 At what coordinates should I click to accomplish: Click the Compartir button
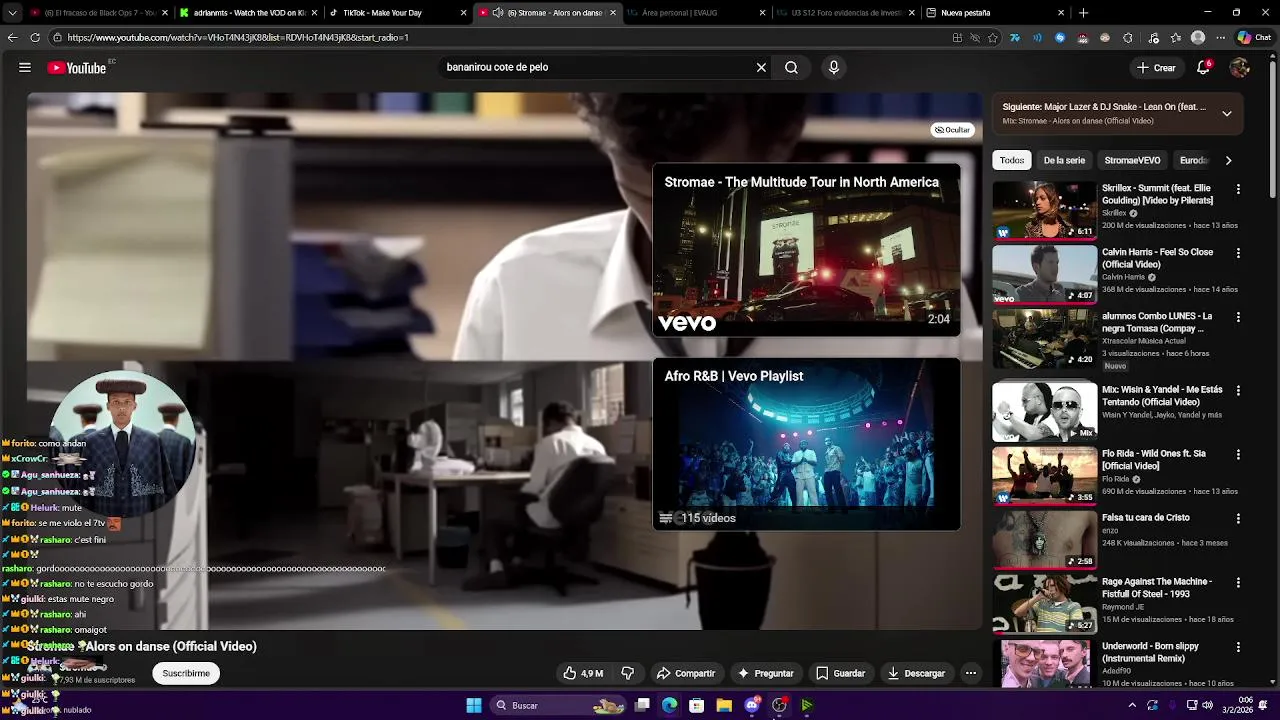(x=686, y=673)
